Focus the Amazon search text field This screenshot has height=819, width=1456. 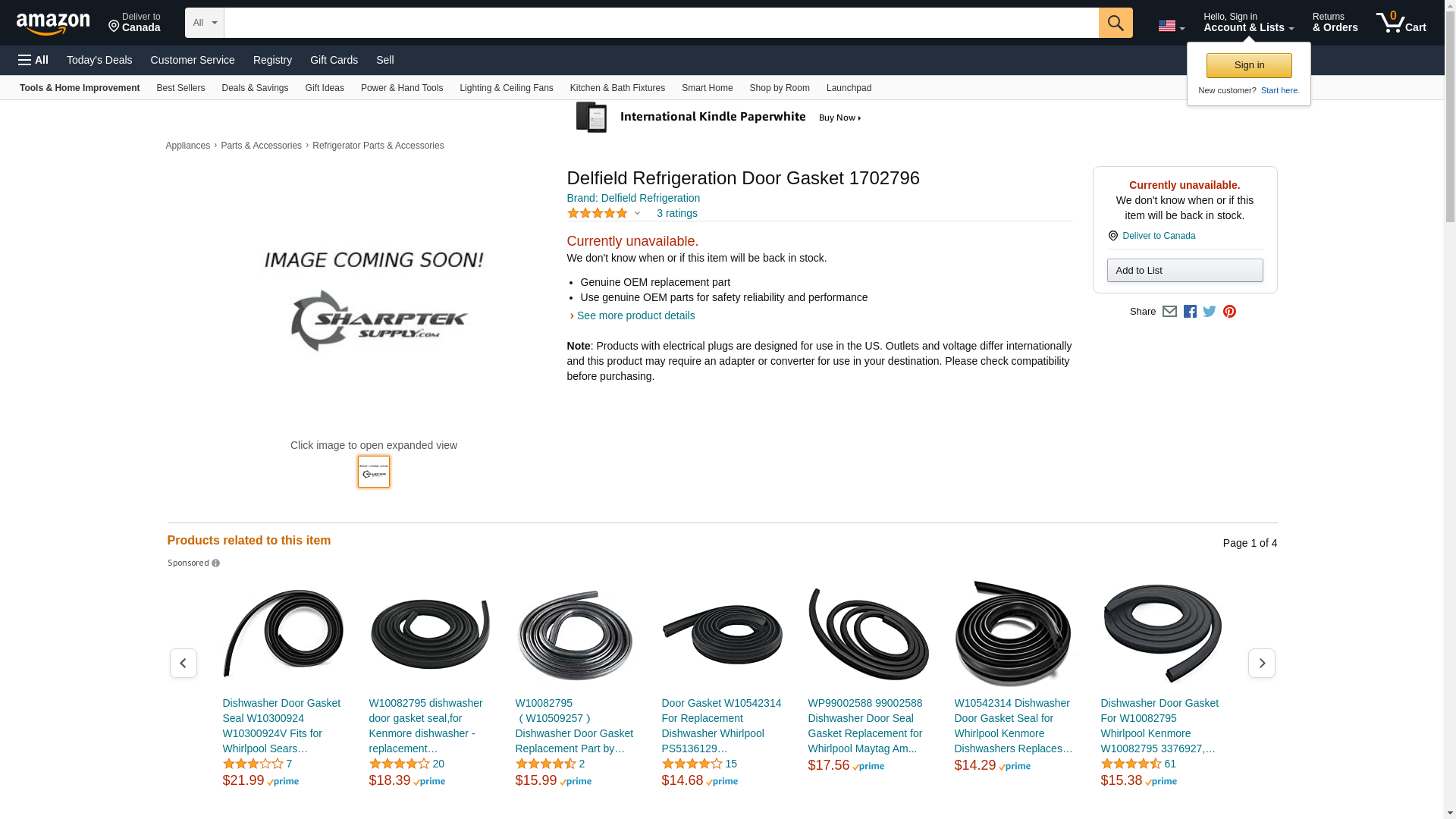[661, 23]
